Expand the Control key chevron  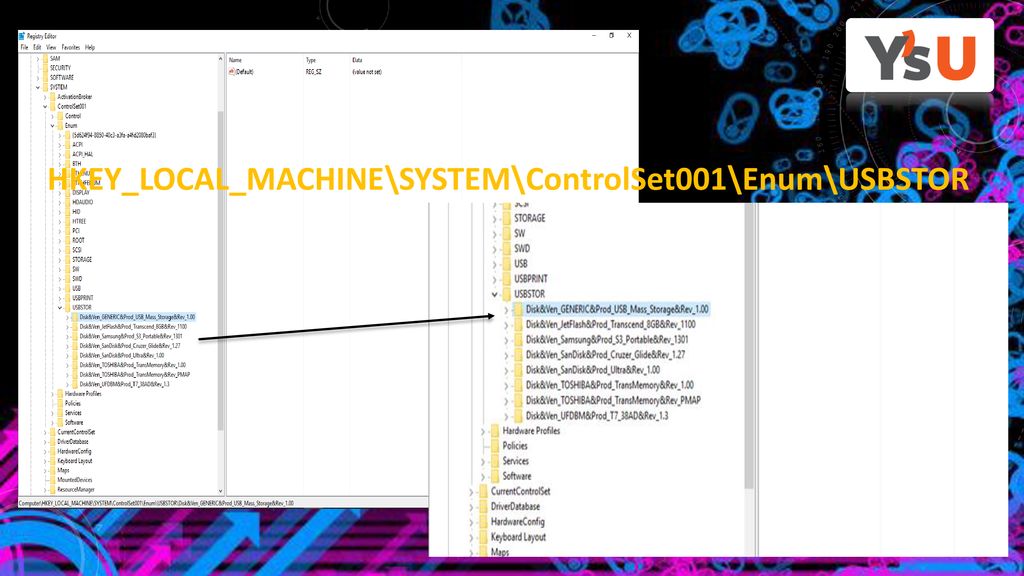[x=52, y=116]
